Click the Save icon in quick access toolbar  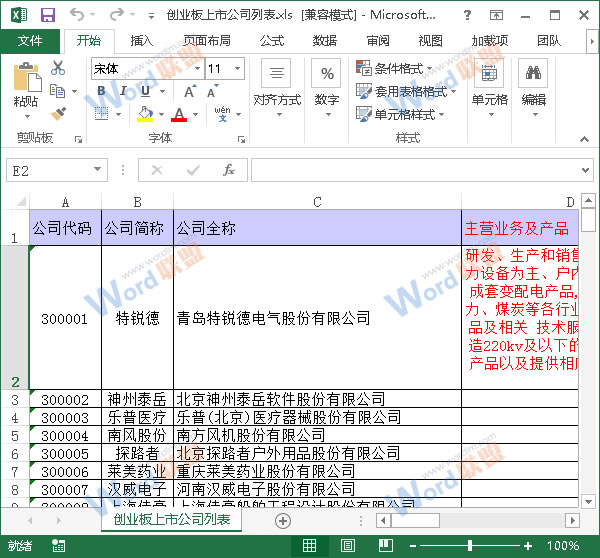coord(48,15)
